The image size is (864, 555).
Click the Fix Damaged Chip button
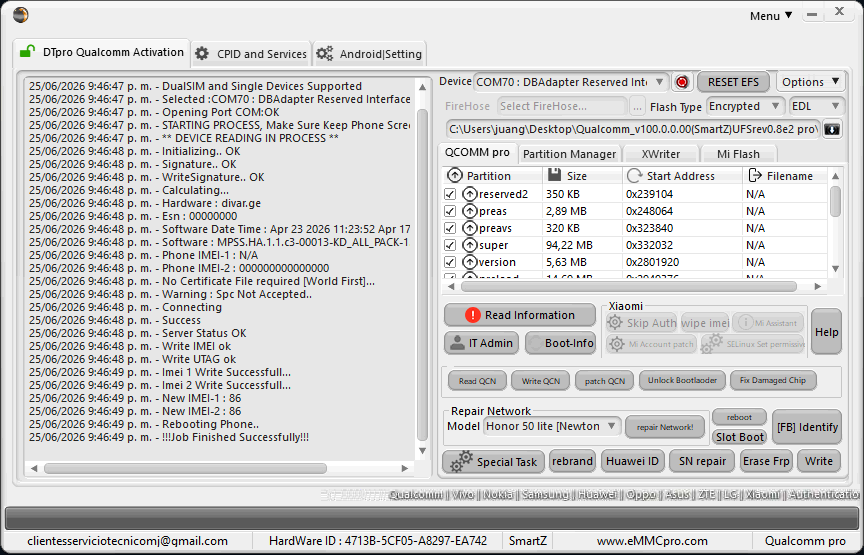click(x=773, y=380)
